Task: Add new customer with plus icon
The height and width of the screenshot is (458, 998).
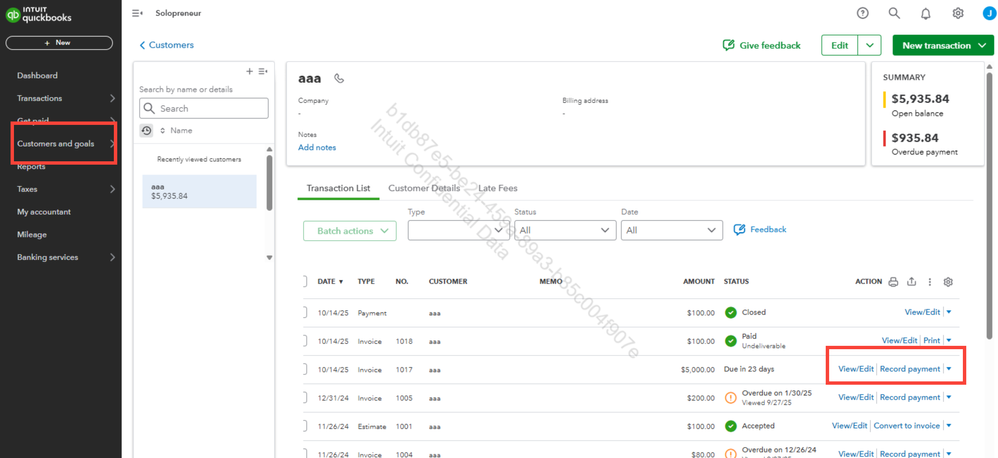Action: pyautogui.click(x=250, y=71)
